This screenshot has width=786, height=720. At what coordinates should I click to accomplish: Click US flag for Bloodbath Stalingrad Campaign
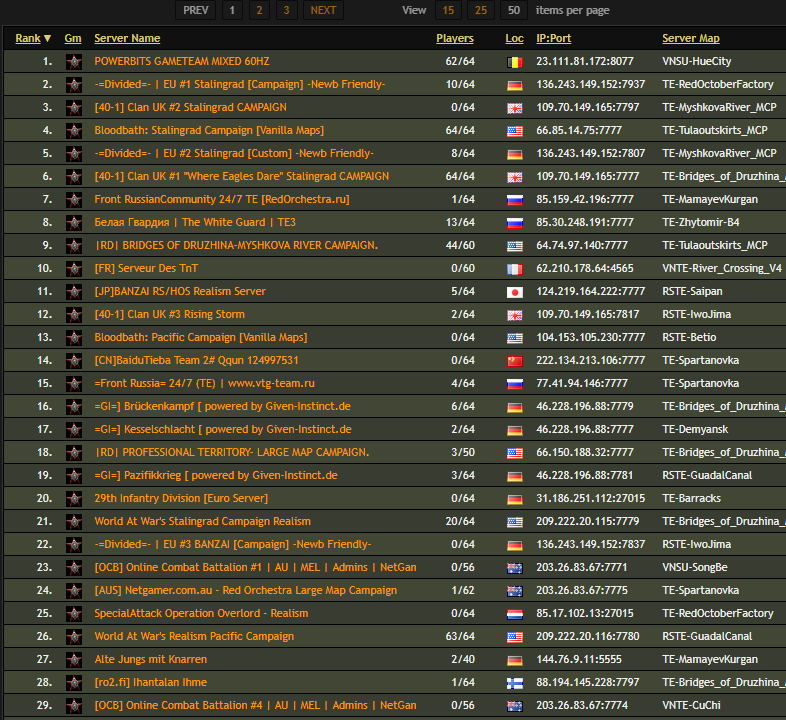tap(514, 131)
